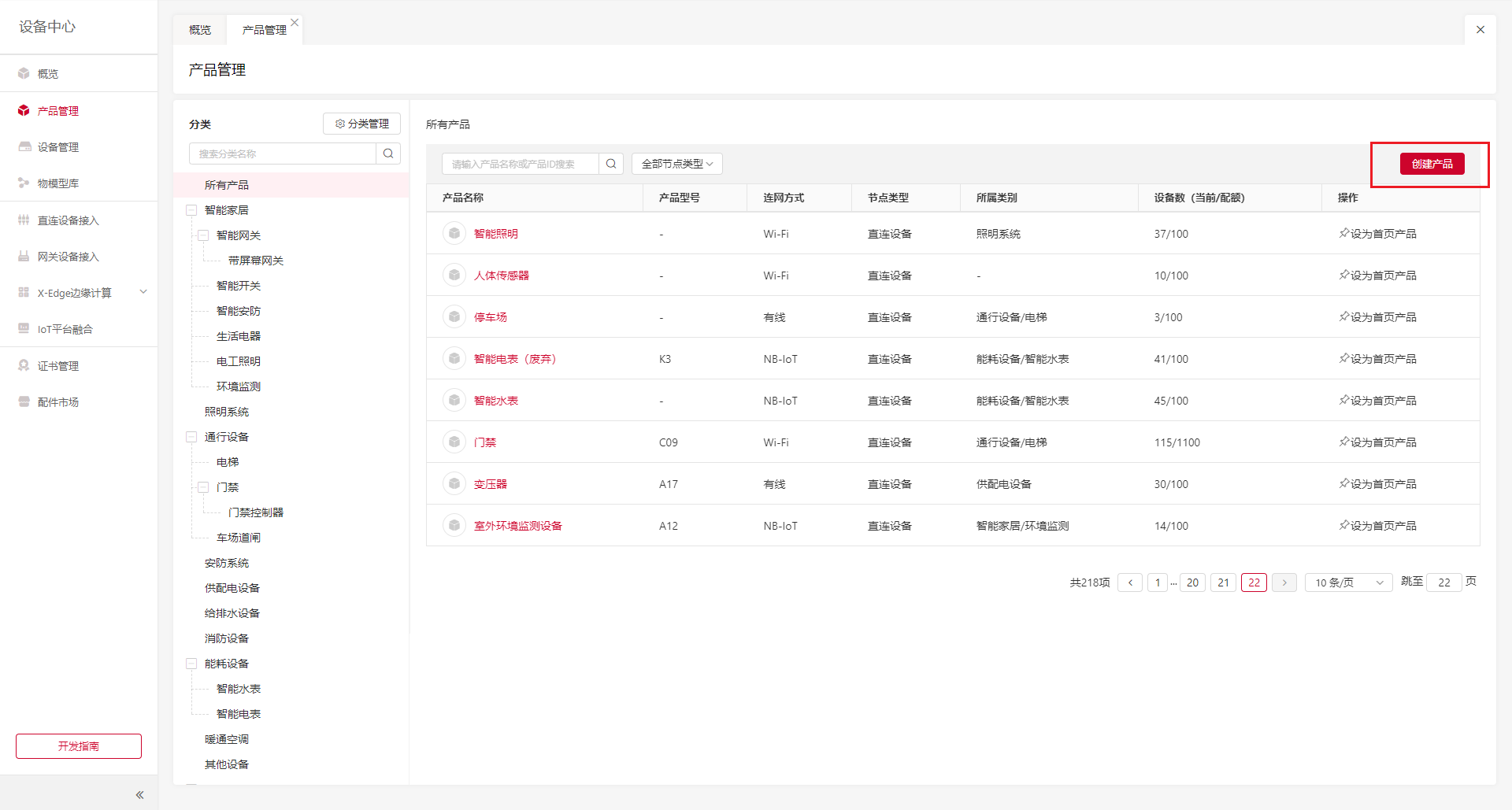Open the 分类管理 button
The image size is (1512, 810).
pos(361,124)
